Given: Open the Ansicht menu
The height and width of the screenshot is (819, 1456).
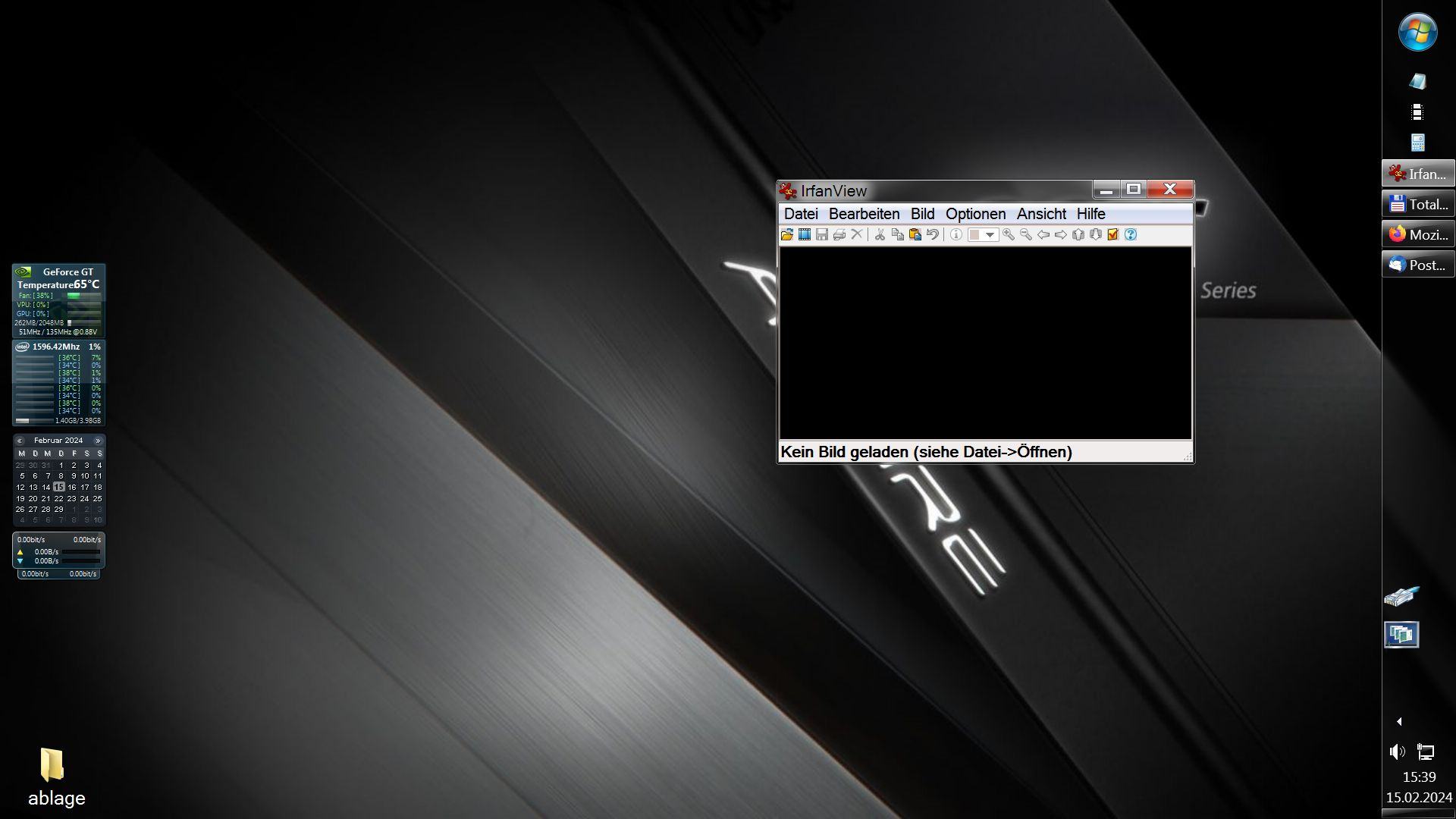Looking at the screenshot, I should coord(1041,214).
